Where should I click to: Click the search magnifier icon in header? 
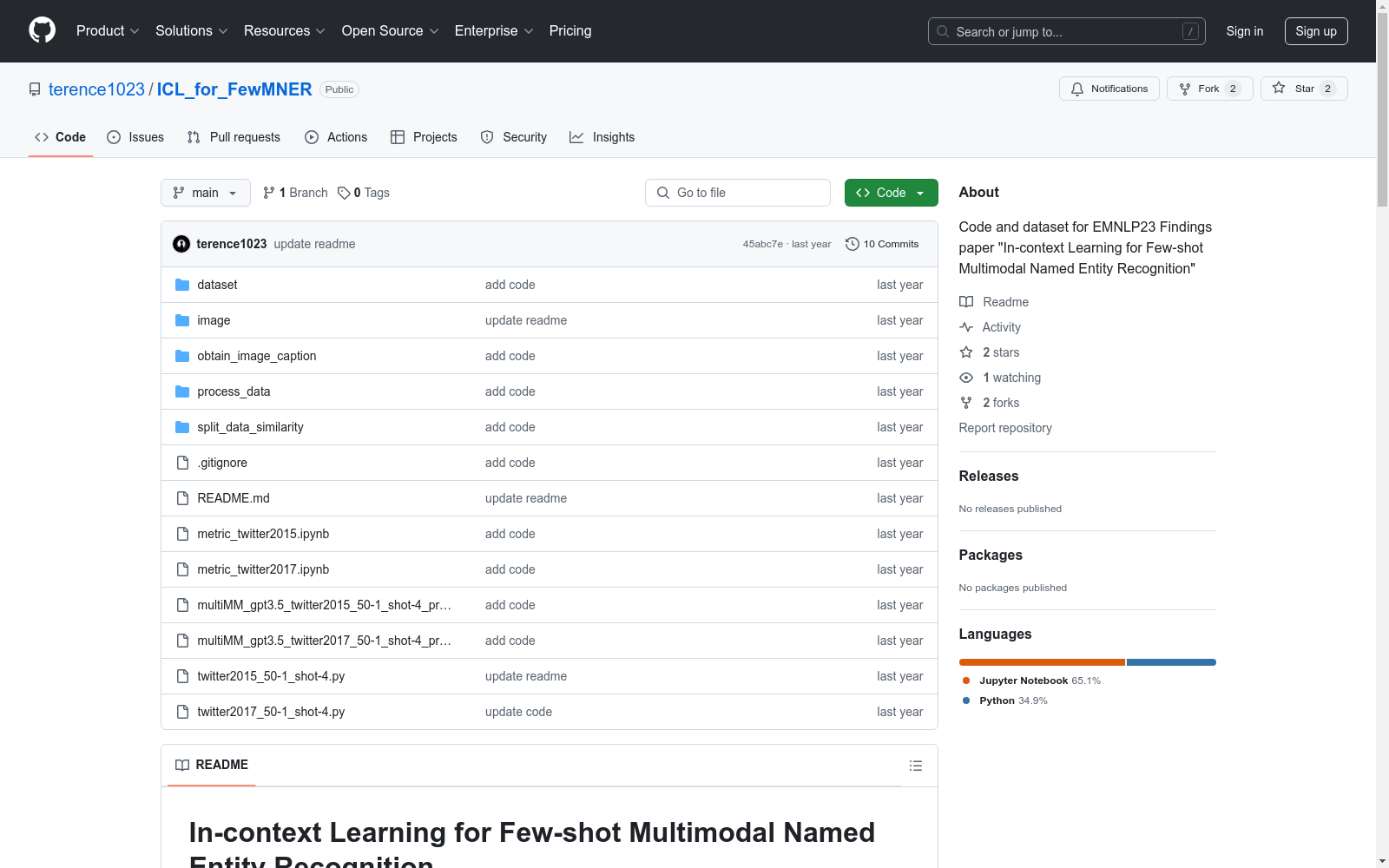tap(943, 31)
